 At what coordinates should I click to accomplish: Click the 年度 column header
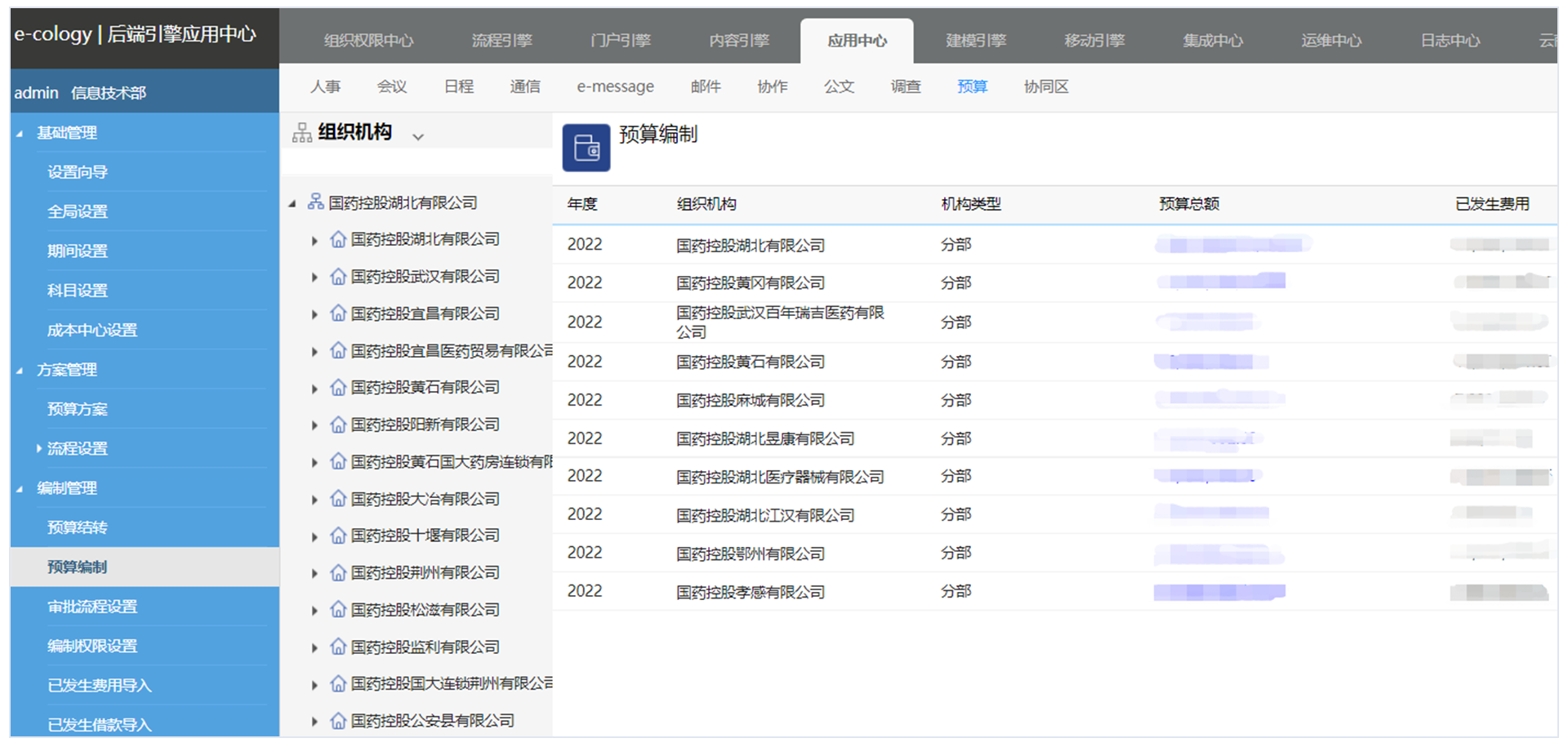click(x=582, y=204)
